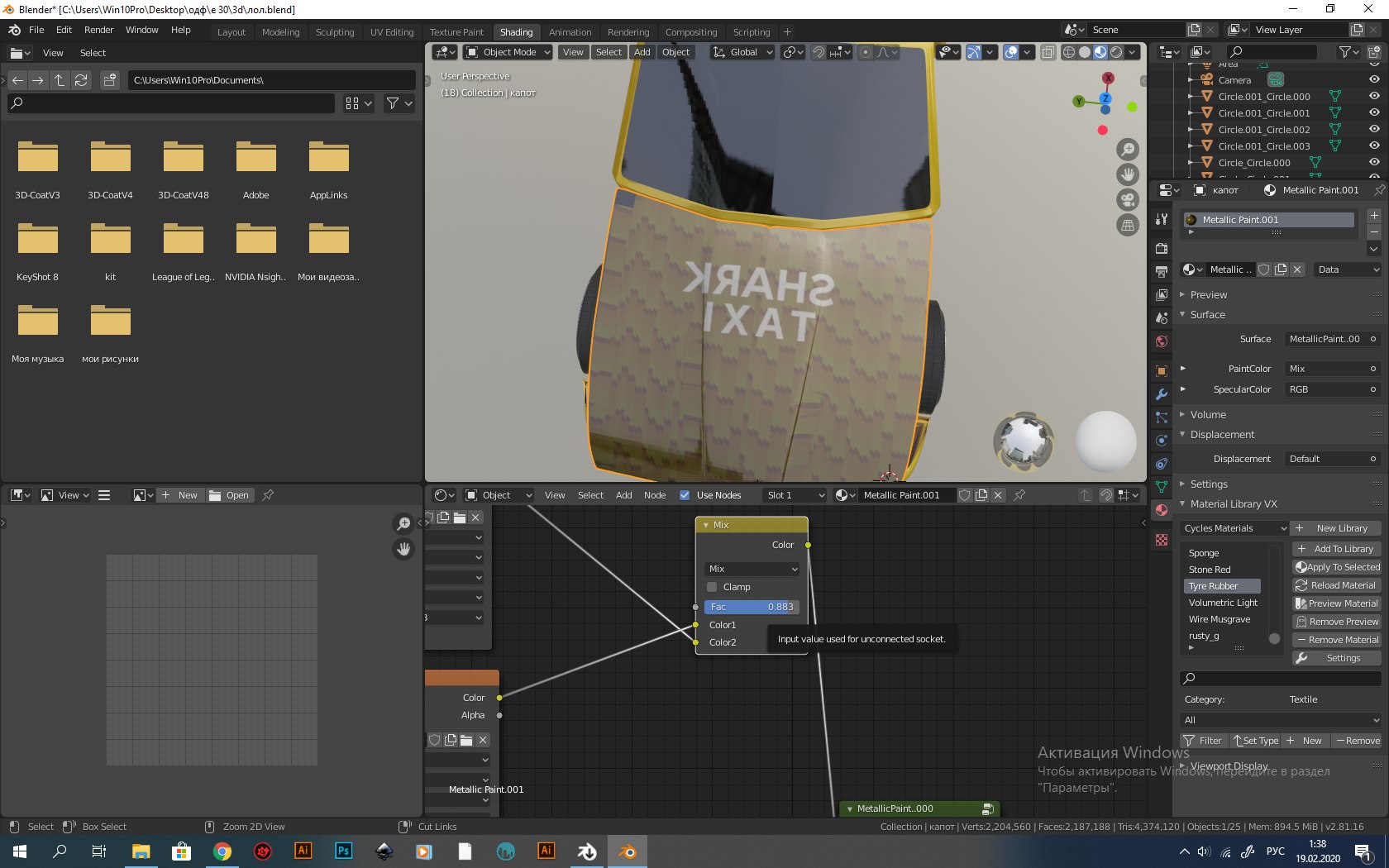Select rendered viewport shading mode
The height and width of the screenshot is (868, 1389).
coord(1116,52)
